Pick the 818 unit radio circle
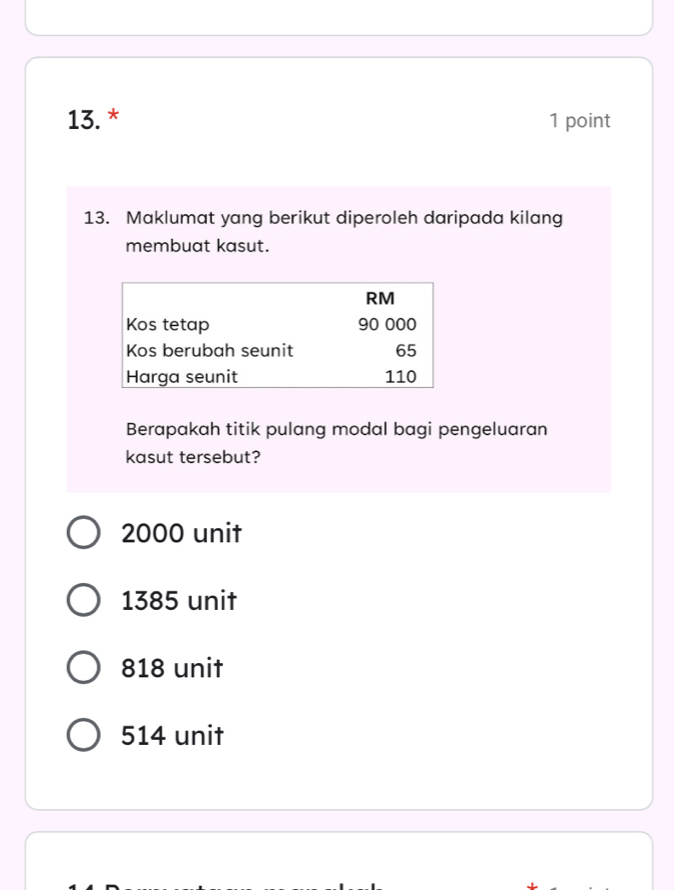This screenshot has width=674, height=890. [83, 668]
